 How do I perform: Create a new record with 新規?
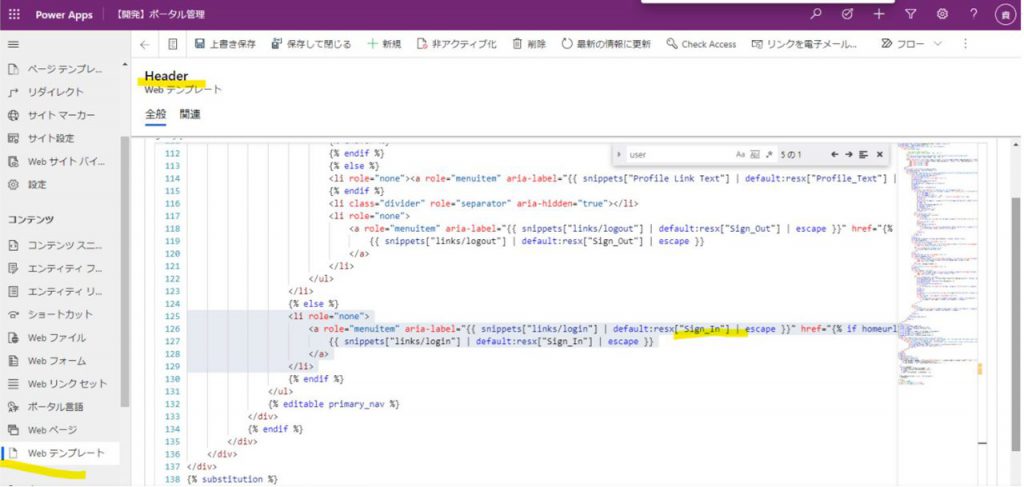tap(384, 44)
